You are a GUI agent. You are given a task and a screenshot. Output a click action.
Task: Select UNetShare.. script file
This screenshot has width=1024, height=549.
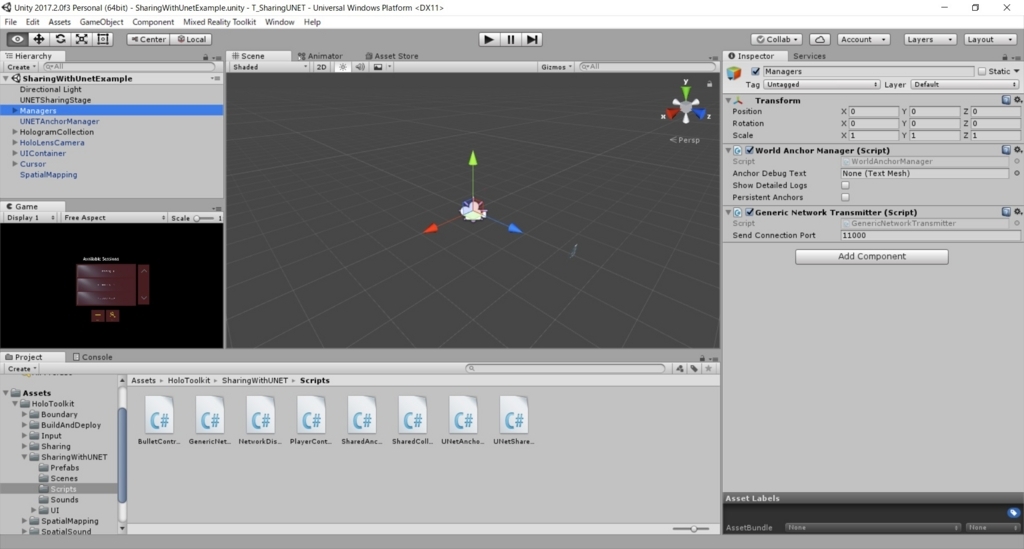(513, 420)
